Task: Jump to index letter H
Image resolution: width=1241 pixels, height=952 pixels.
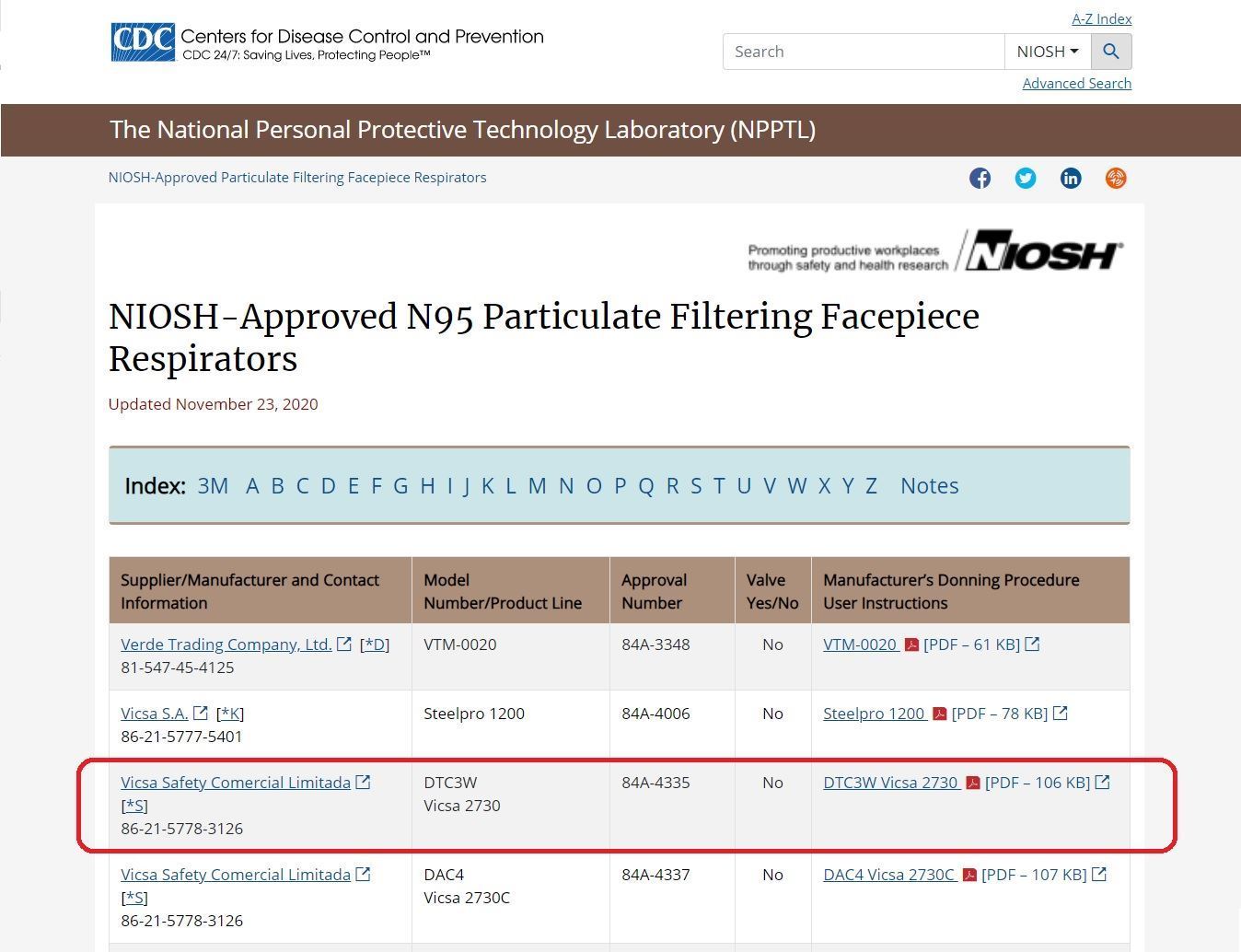Action: [x=427, y=486]
